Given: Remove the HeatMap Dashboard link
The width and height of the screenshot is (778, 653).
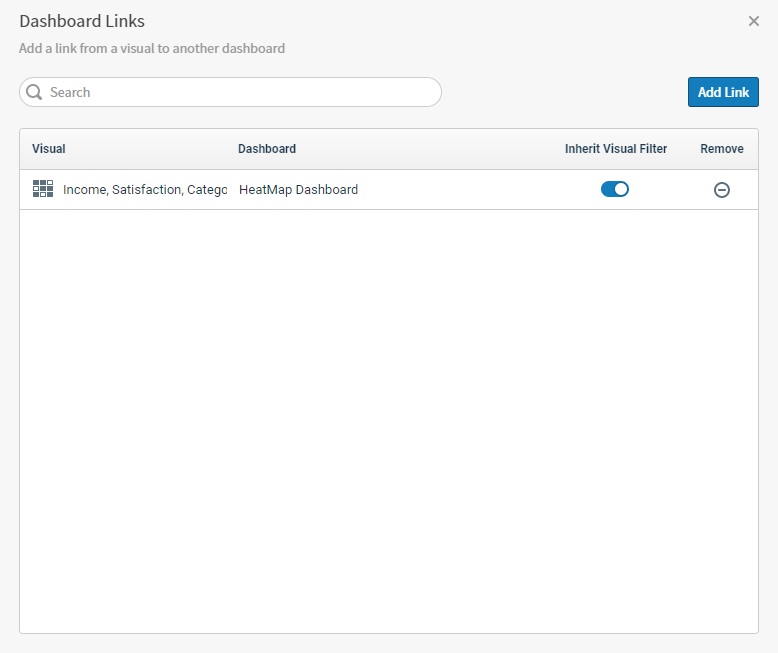Looking at the screenshot, I should point(721,190).
